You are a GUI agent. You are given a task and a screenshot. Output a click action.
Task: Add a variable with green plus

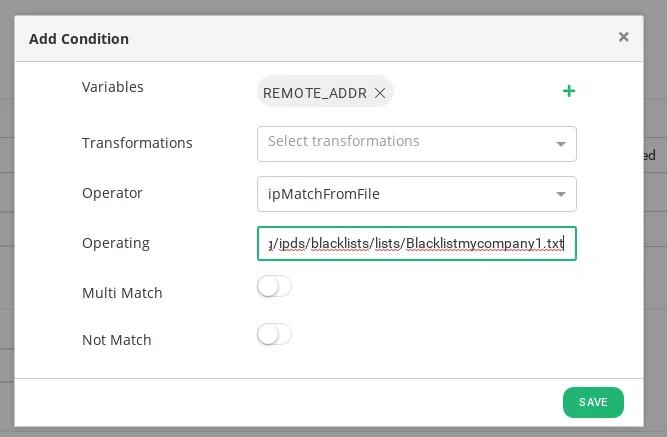click(569, 92)
